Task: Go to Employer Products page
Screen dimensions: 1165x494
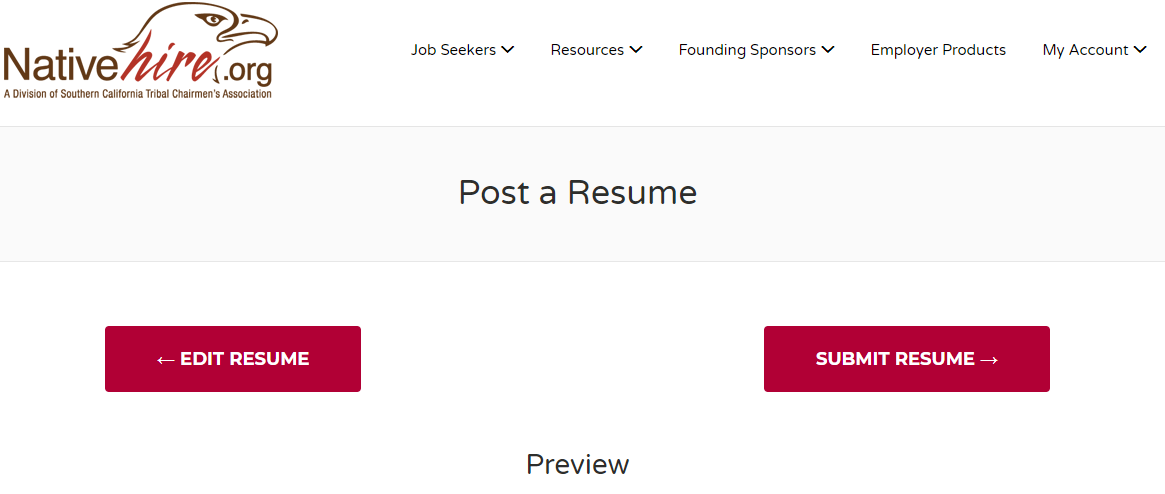Action: (x=938, y=51)
